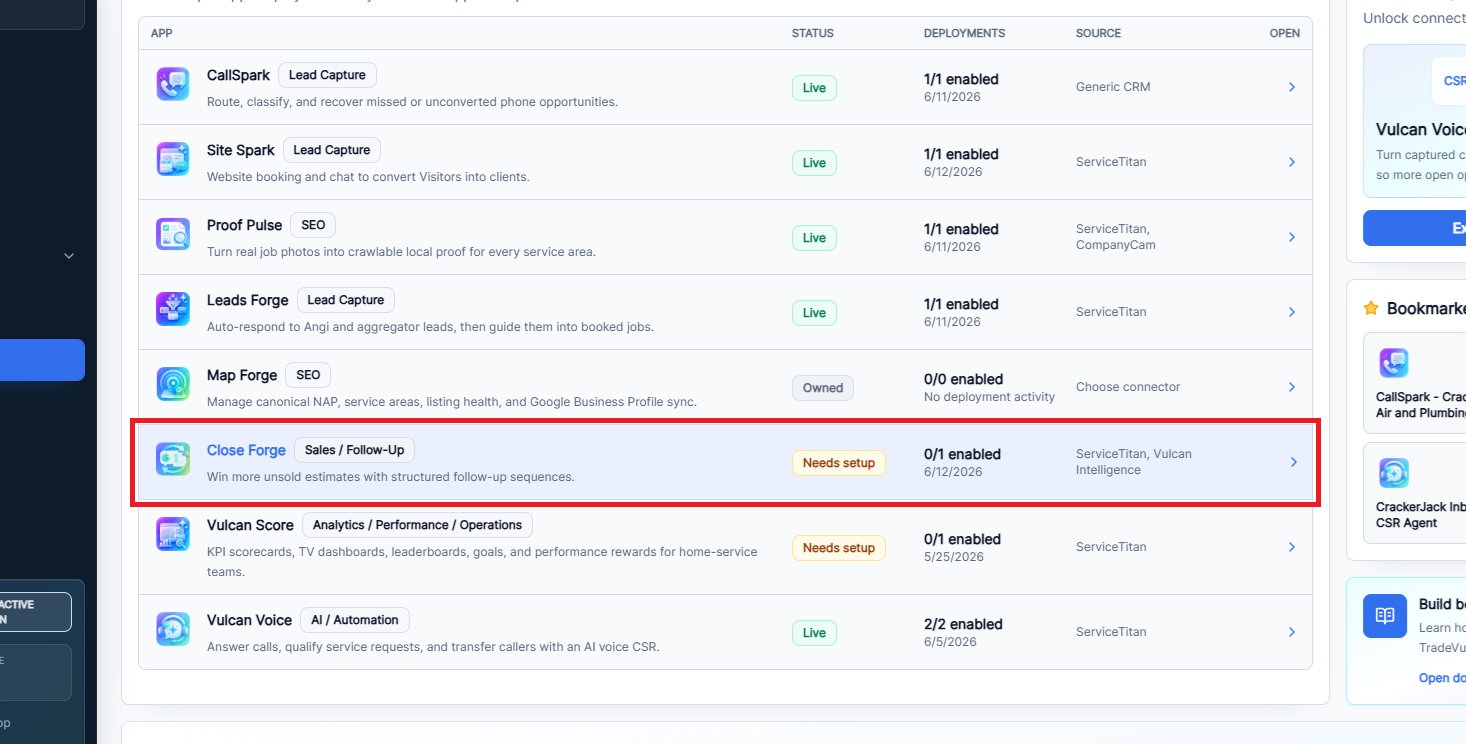Click the Sales / Follow-Up tag

(354, 450)
